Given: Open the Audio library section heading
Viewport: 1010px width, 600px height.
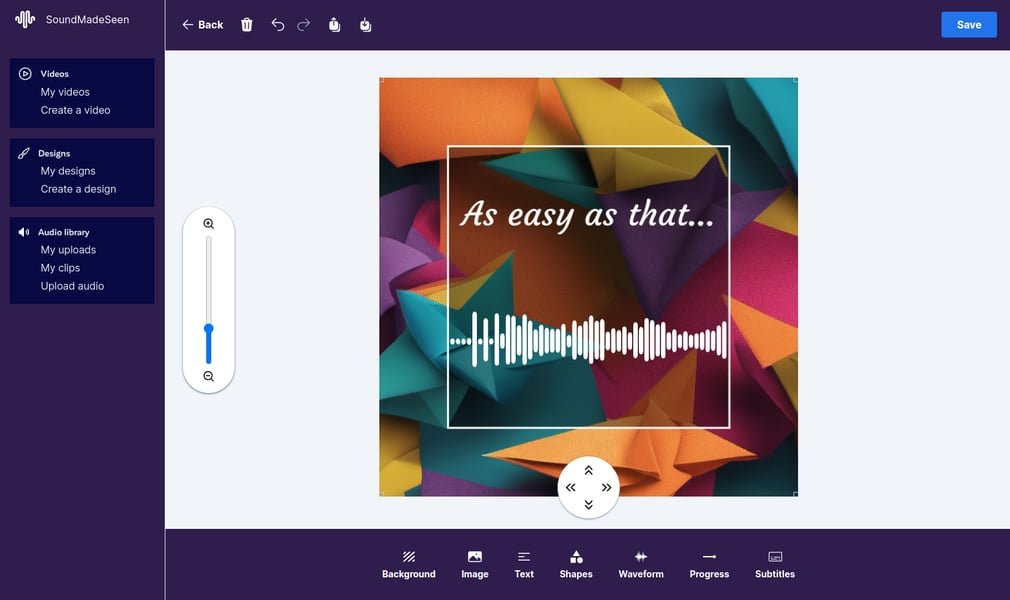Looking at the screenshot, I should coord(64,232).
